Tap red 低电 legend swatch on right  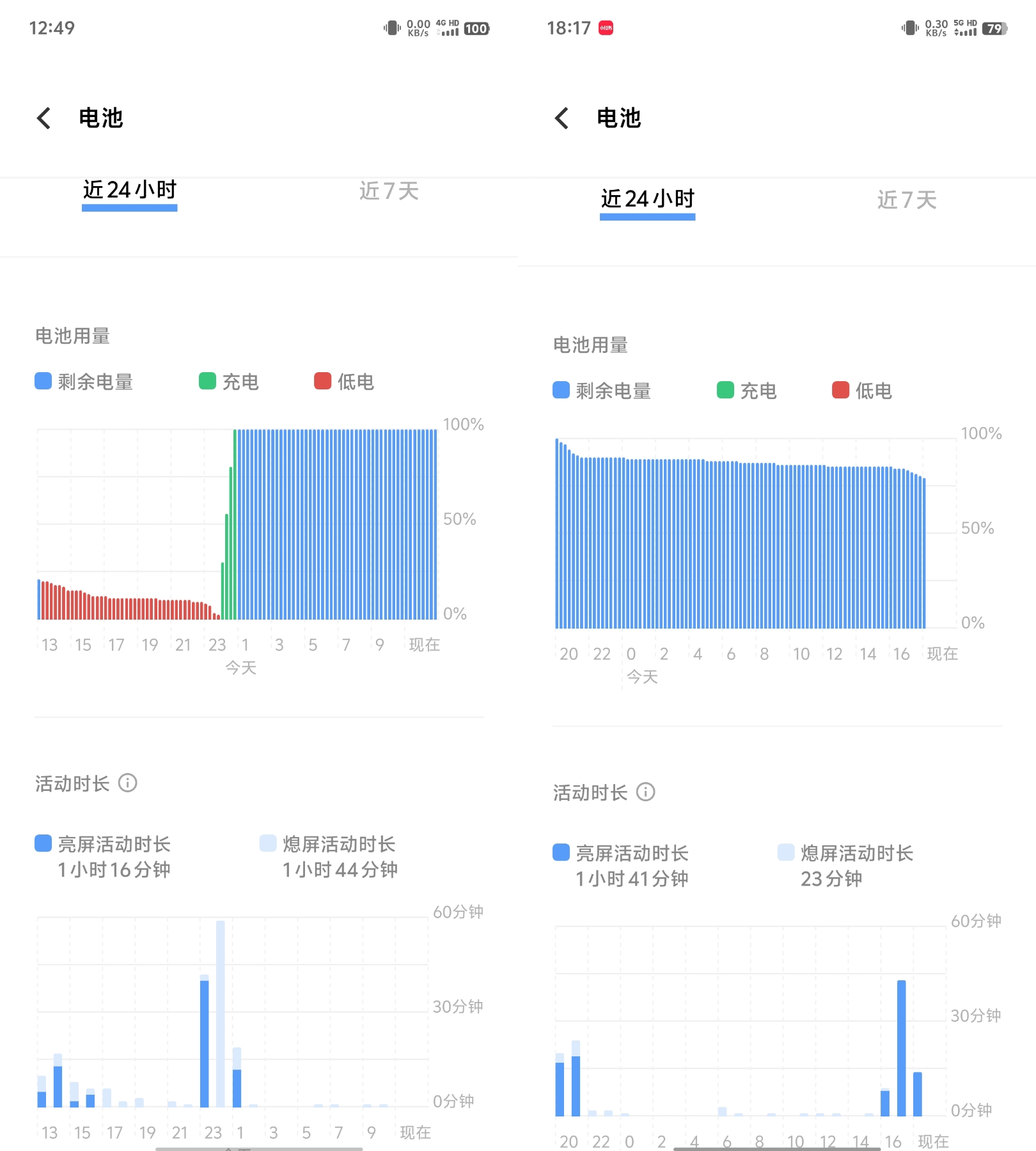(x=840, y=390)
